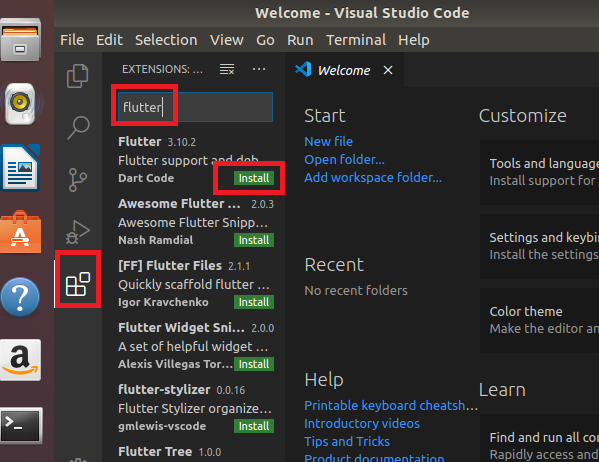Open the Help menu
The height and width of the screenshot is (462, 599).
[414, 40]
